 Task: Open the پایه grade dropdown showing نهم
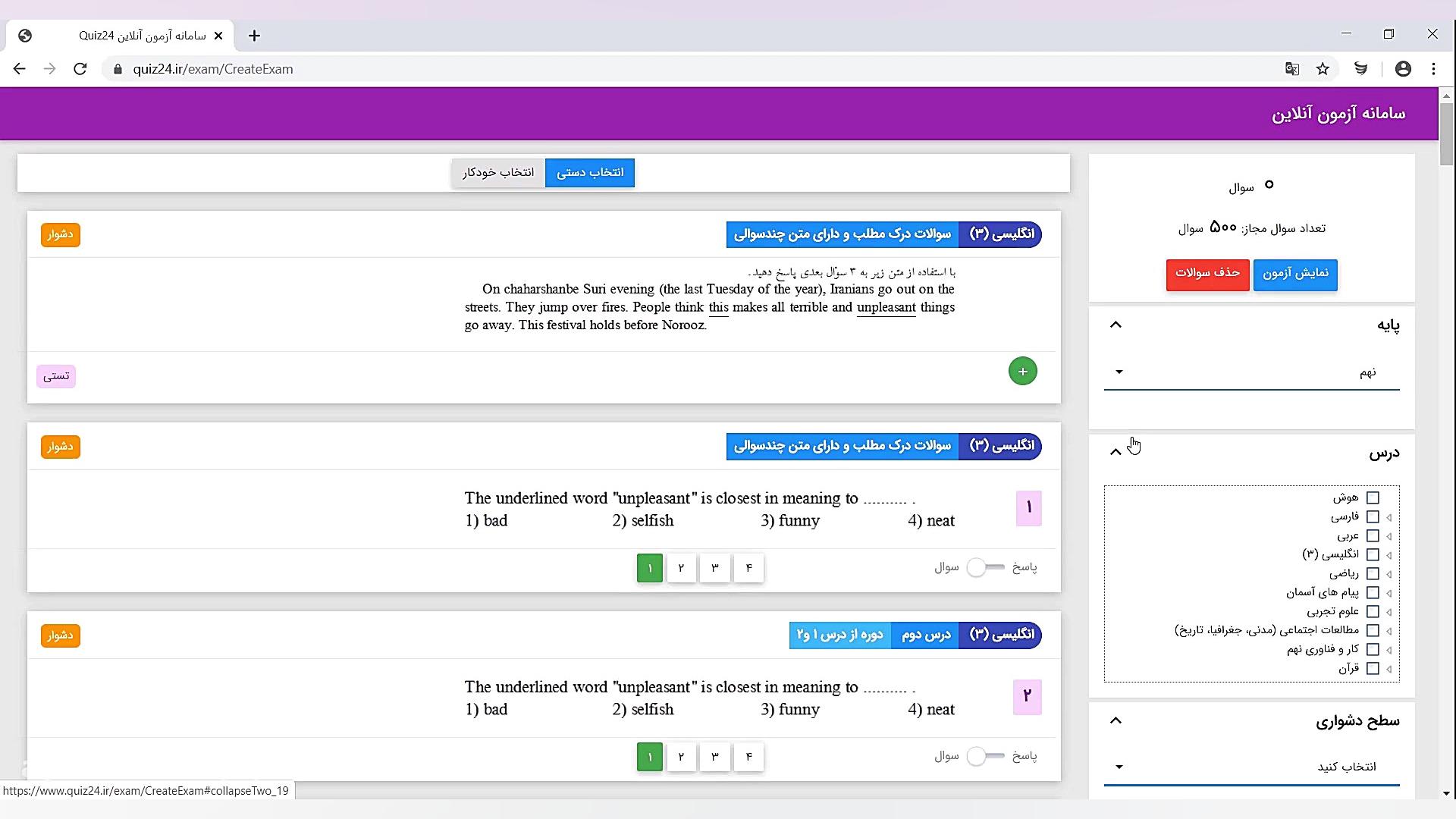point(1251,372)
